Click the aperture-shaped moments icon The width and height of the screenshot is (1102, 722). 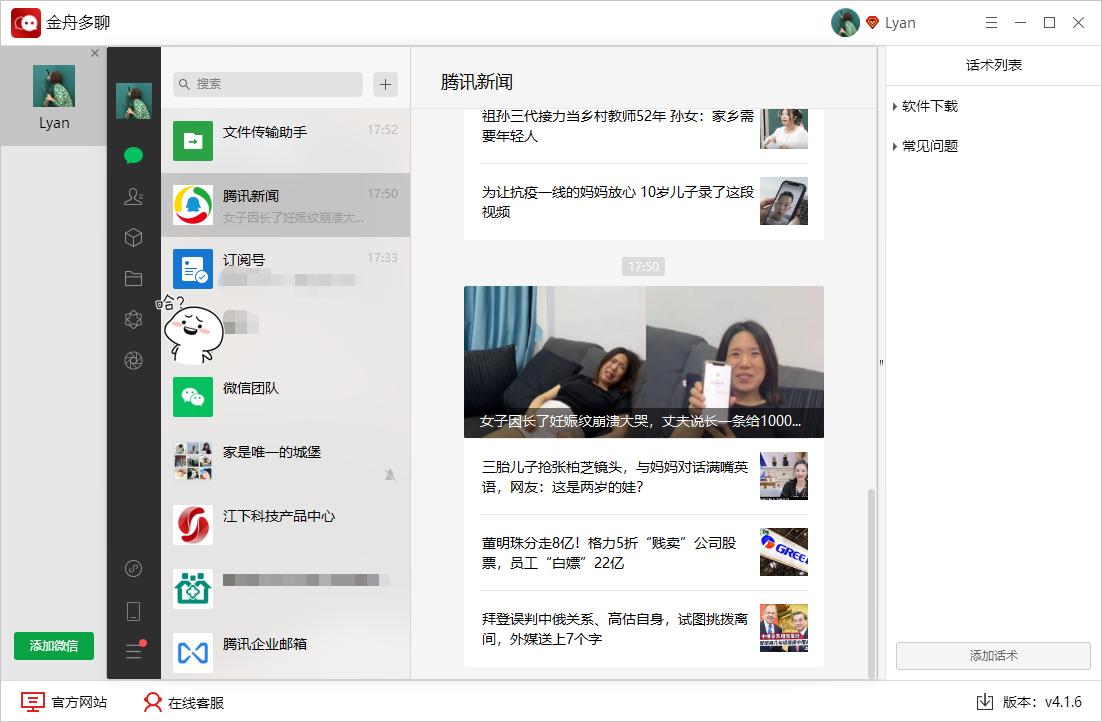[x=134, y=360]
